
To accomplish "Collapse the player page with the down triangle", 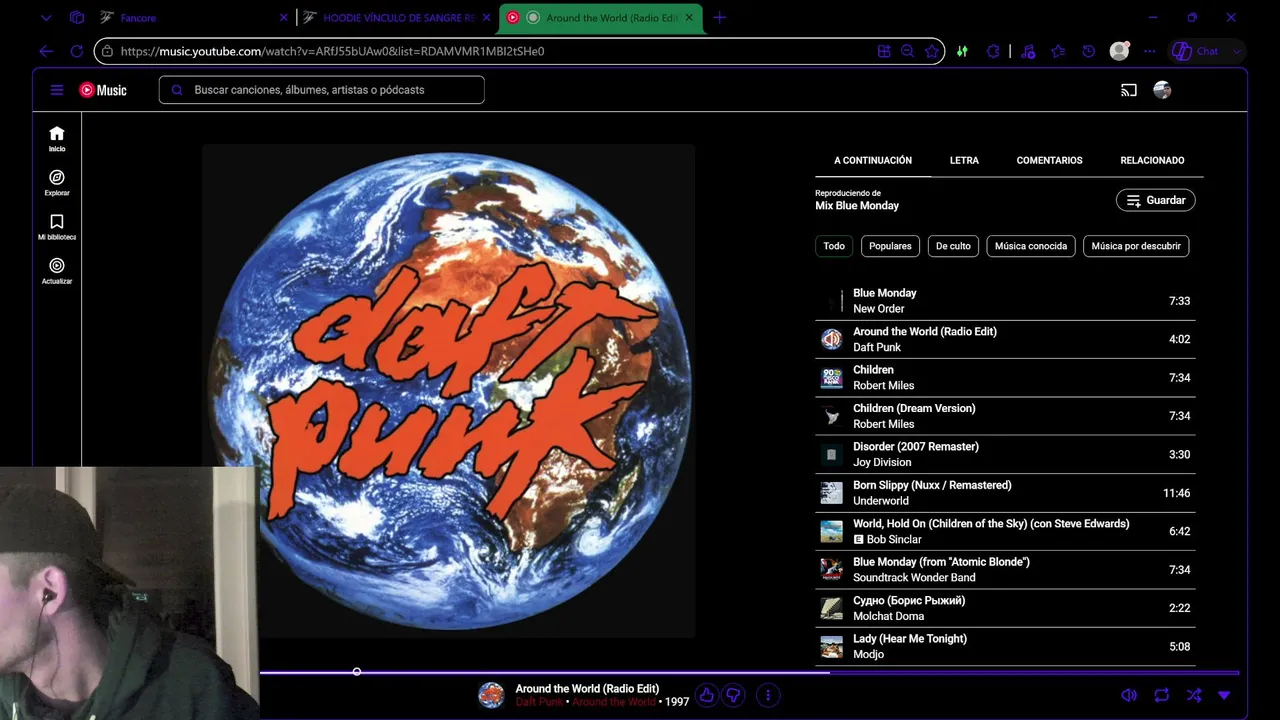I will point(1224,695).
